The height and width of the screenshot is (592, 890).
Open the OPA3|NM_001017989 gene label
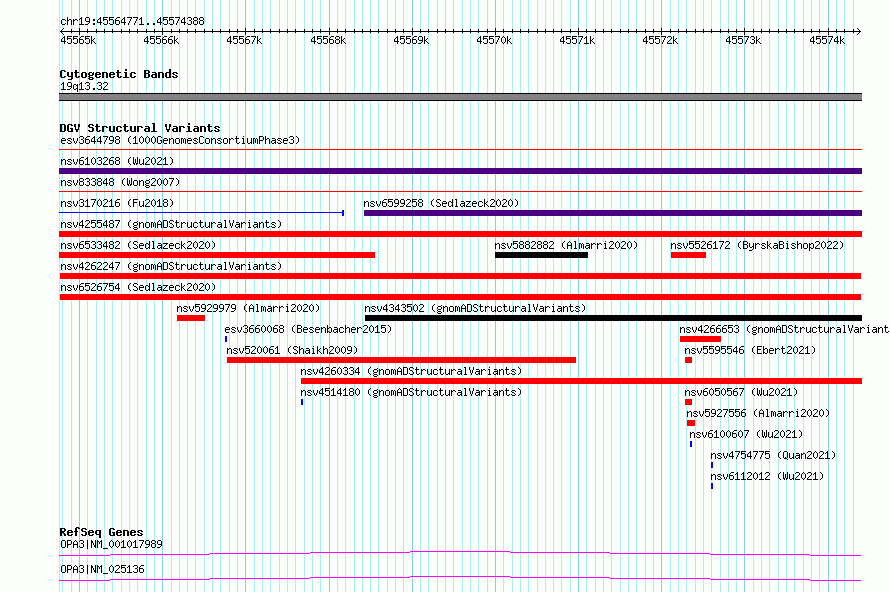[111, 544]
